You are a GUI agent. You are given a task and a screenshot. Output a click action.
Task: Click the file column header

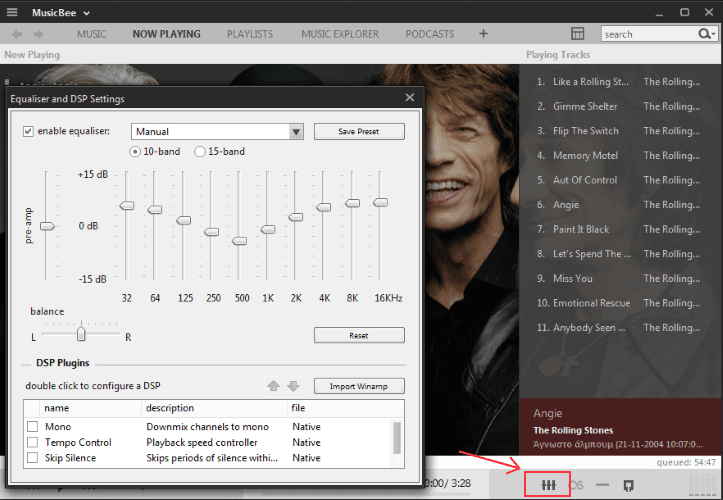tap(345, 408)
